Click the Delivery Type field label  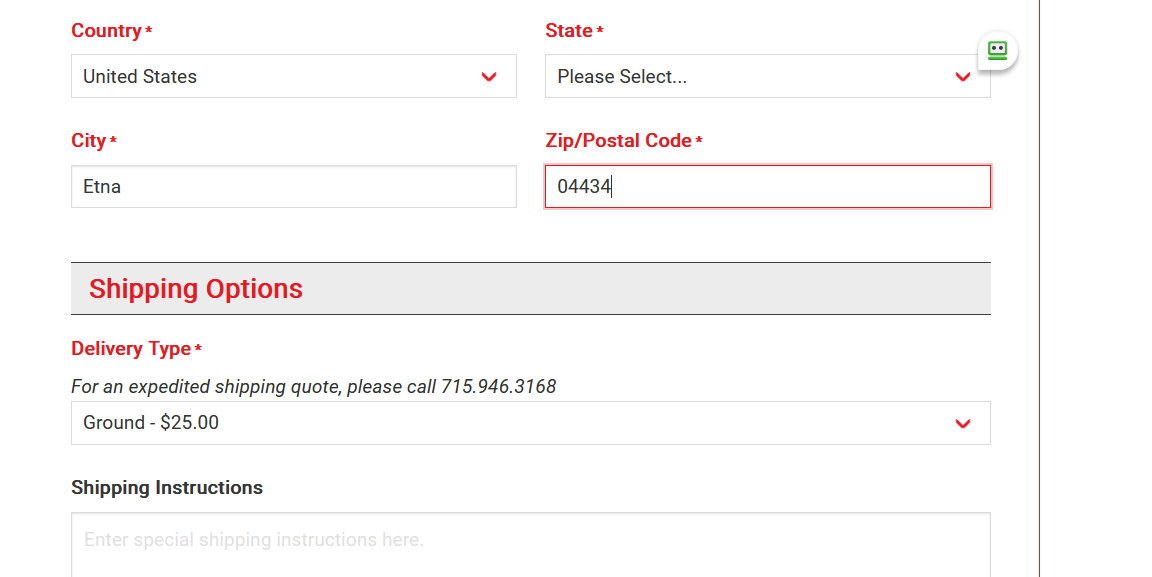tap(132, 348)
